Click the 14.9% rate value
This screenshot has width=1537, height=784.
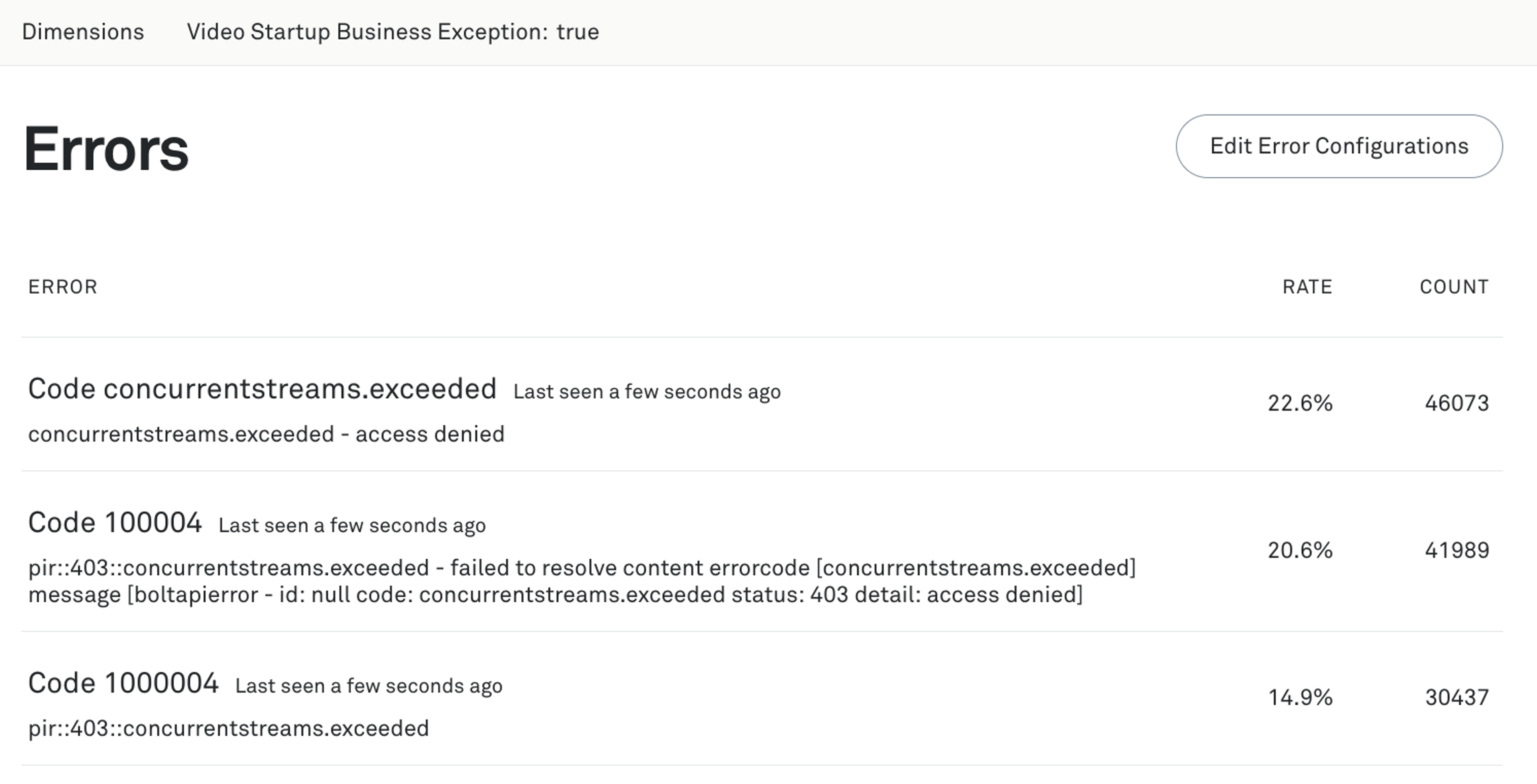click(1301, 696)
